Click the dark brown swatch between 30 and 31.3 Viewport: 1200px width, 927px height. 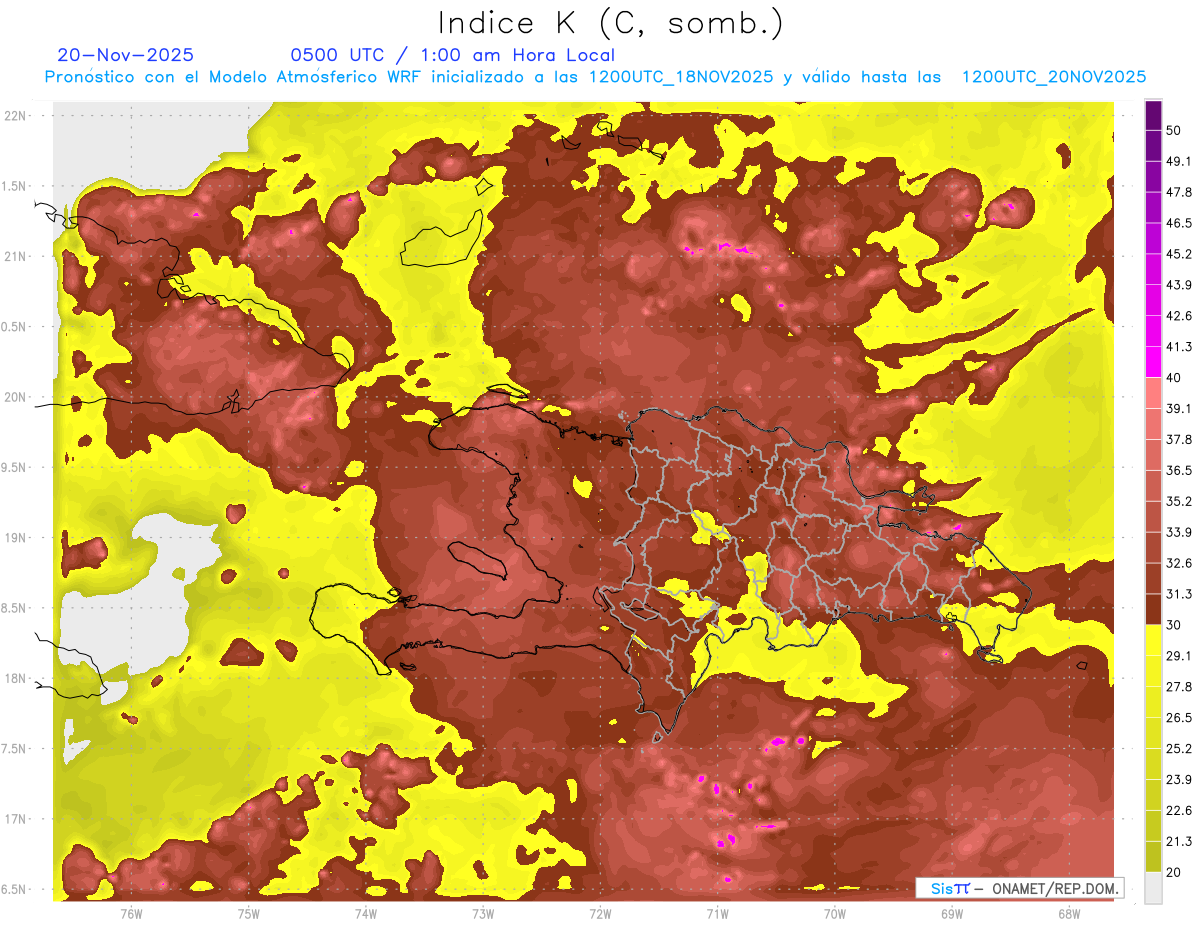tap(1153, 610)
